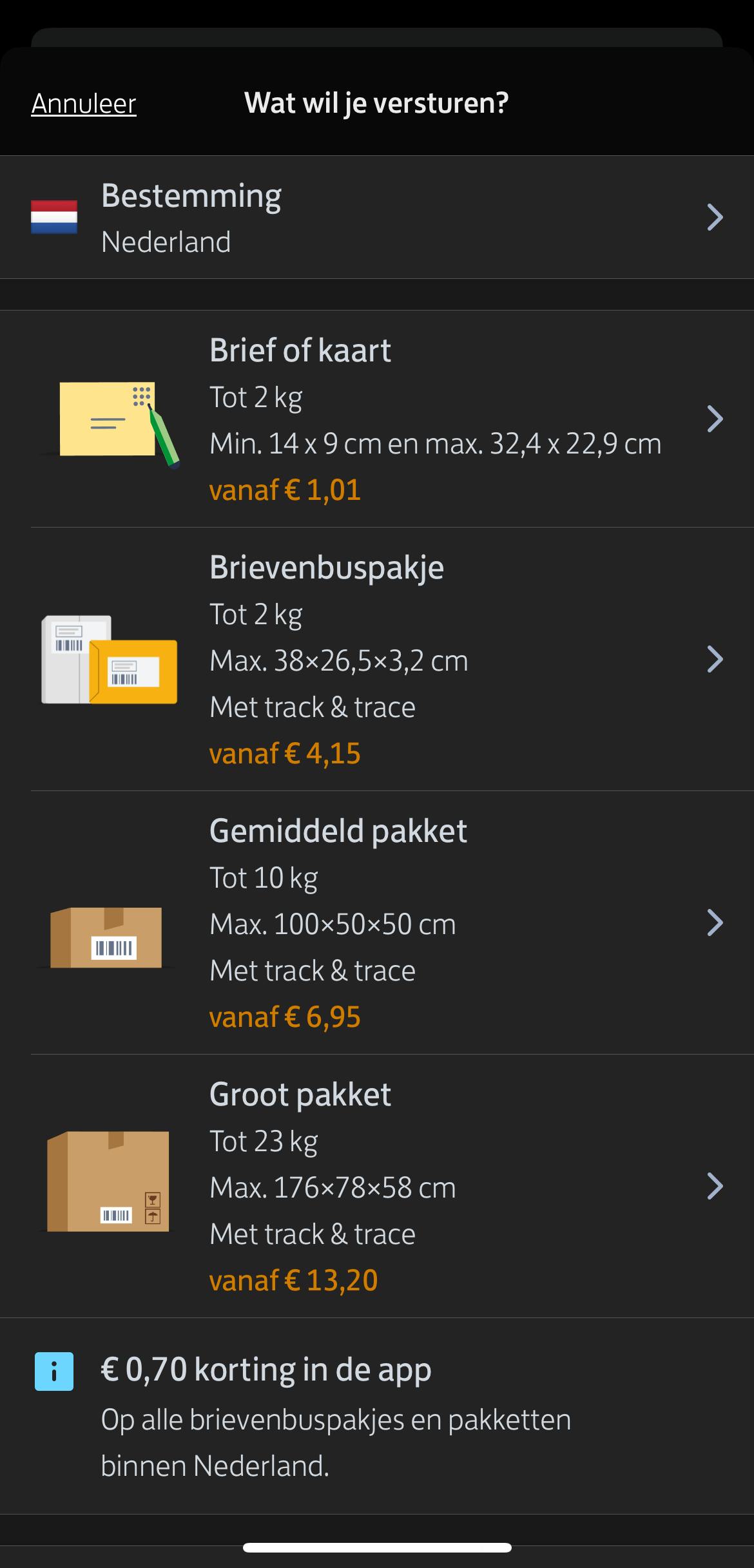Expand Brievenbuspakje option chevron
754x1568 pixels.
(715, 659)
